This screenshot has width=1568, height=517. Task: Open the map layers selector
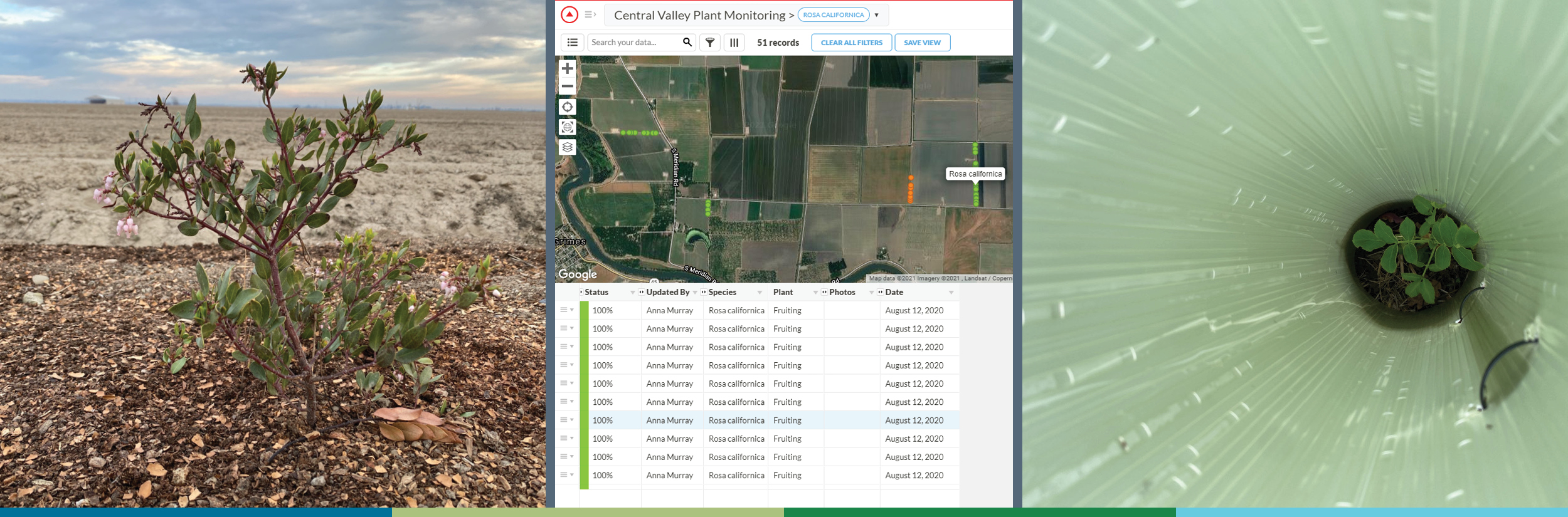click(567, 147)
